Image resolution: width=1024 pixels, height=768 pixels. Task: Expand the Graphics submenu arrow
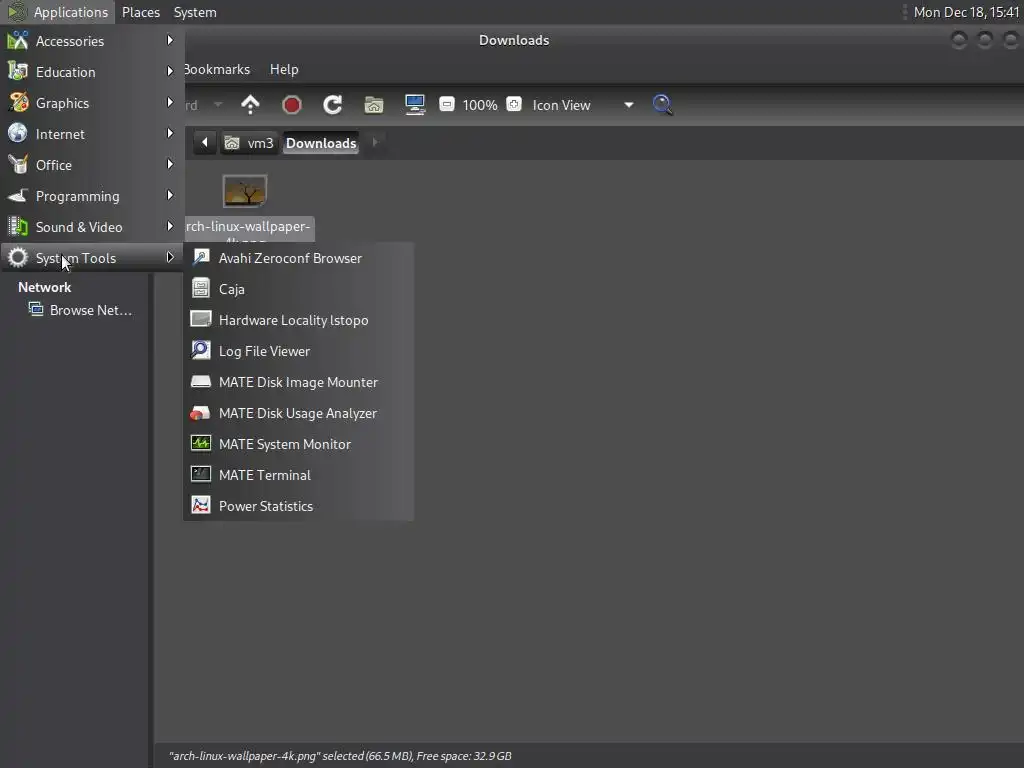tap(170, 102)
